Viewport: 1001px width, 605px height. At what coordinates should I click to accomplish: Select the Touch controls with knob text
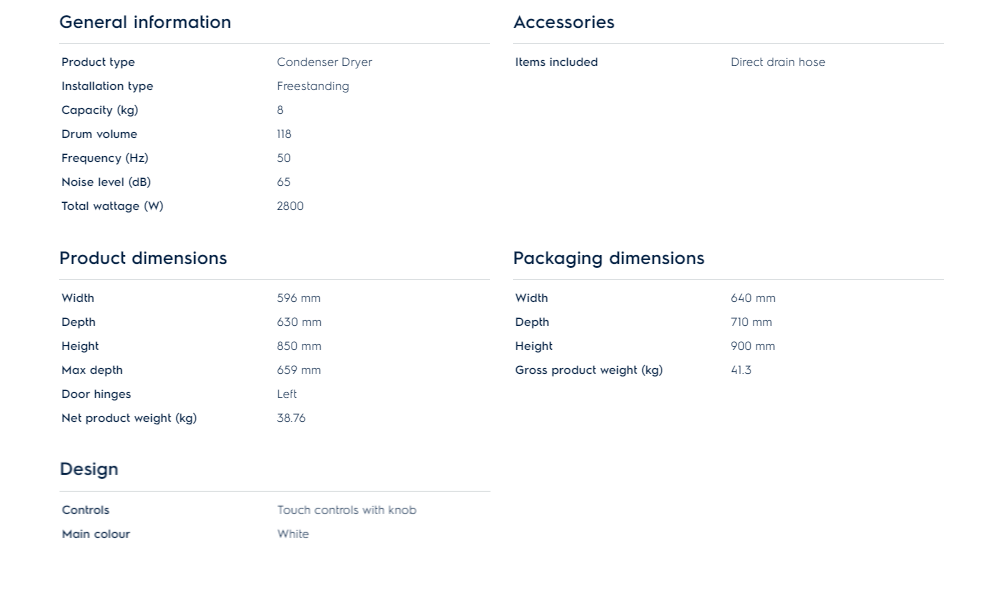click(x=347, y=510)
